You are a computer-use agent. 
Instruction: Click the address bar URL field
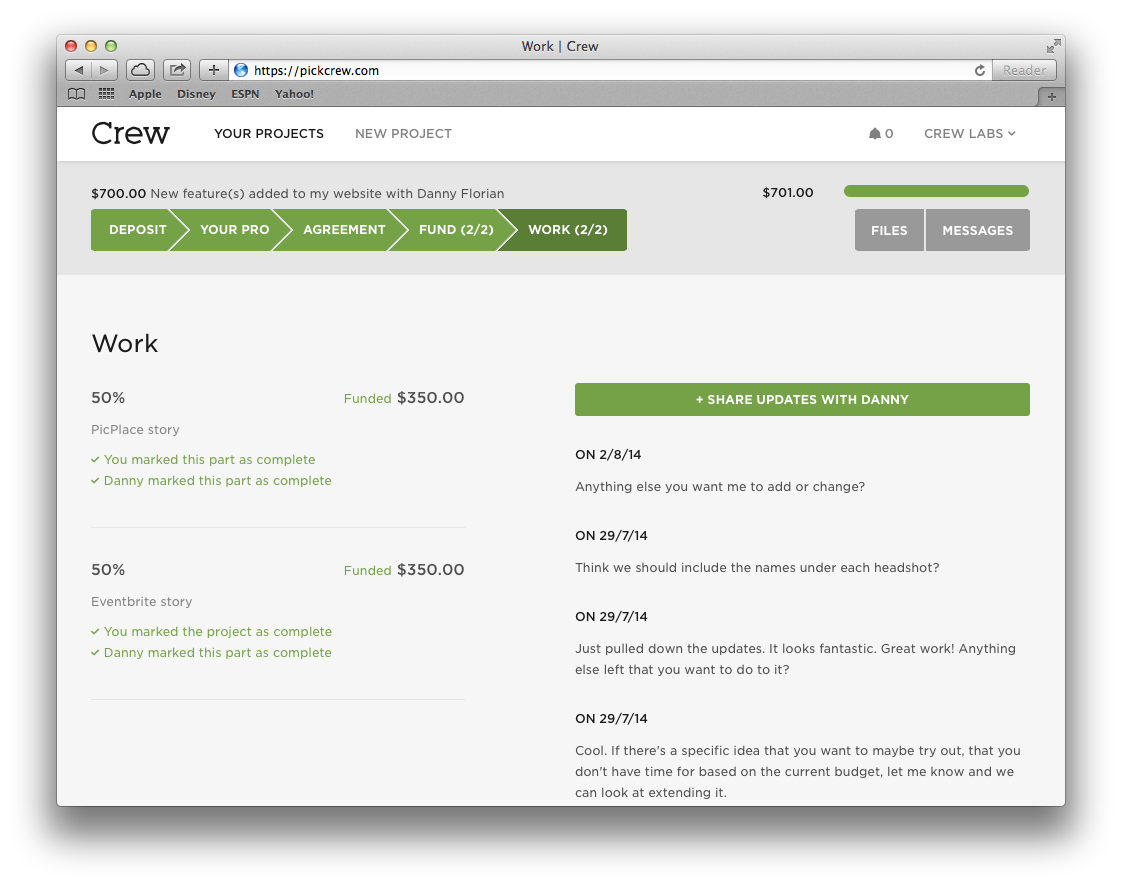tap(610, 70)
